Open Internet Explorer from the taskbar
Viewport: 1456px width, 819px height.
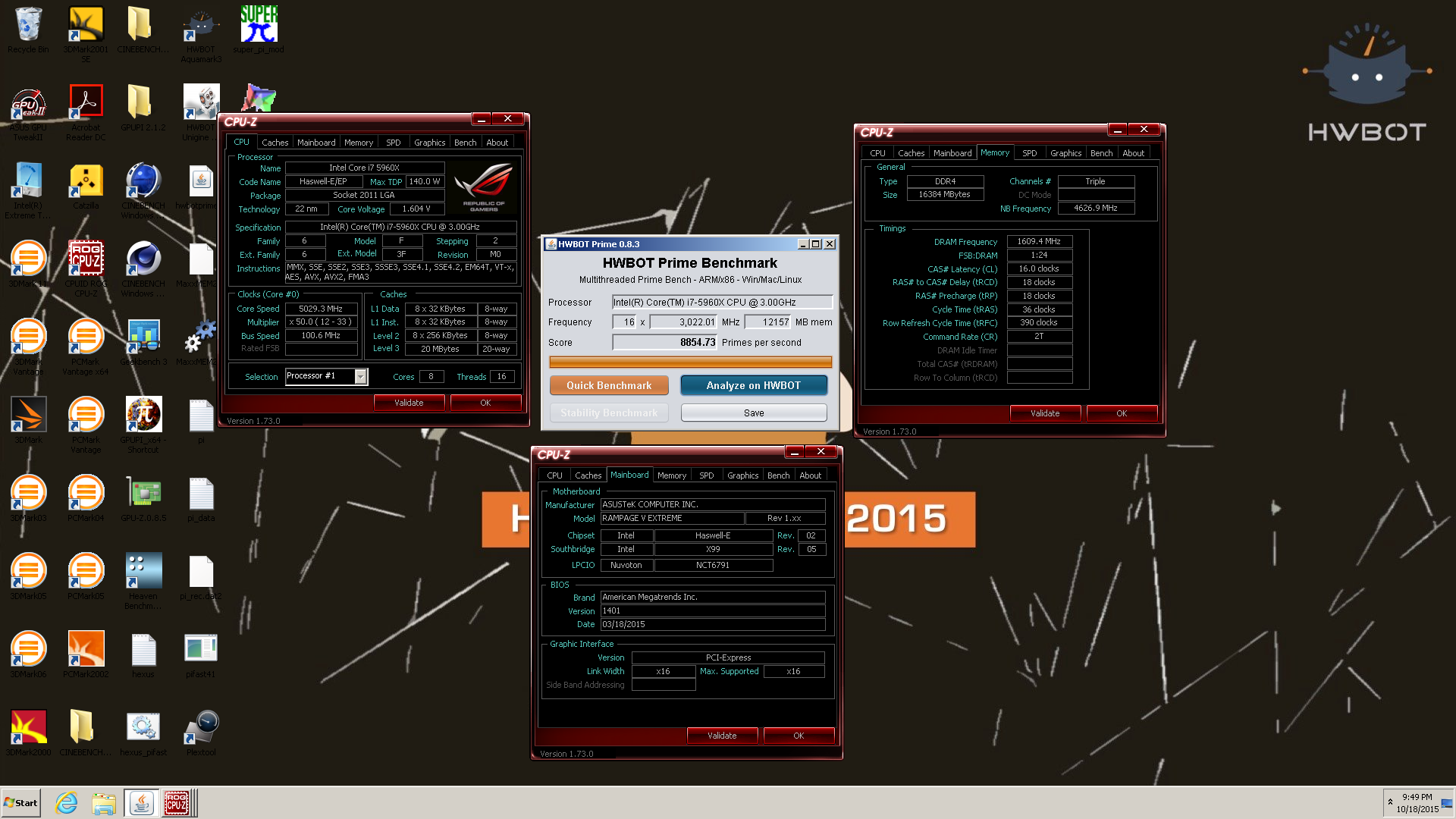67,802
